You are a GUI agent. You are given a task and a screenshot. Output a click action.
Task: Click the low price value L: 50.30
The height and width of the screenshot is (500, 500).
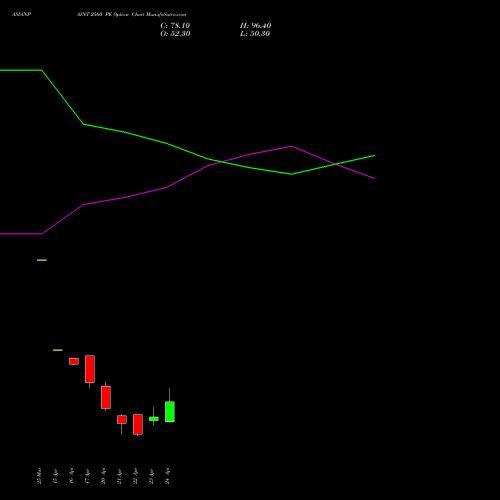[x=255, y=34]
